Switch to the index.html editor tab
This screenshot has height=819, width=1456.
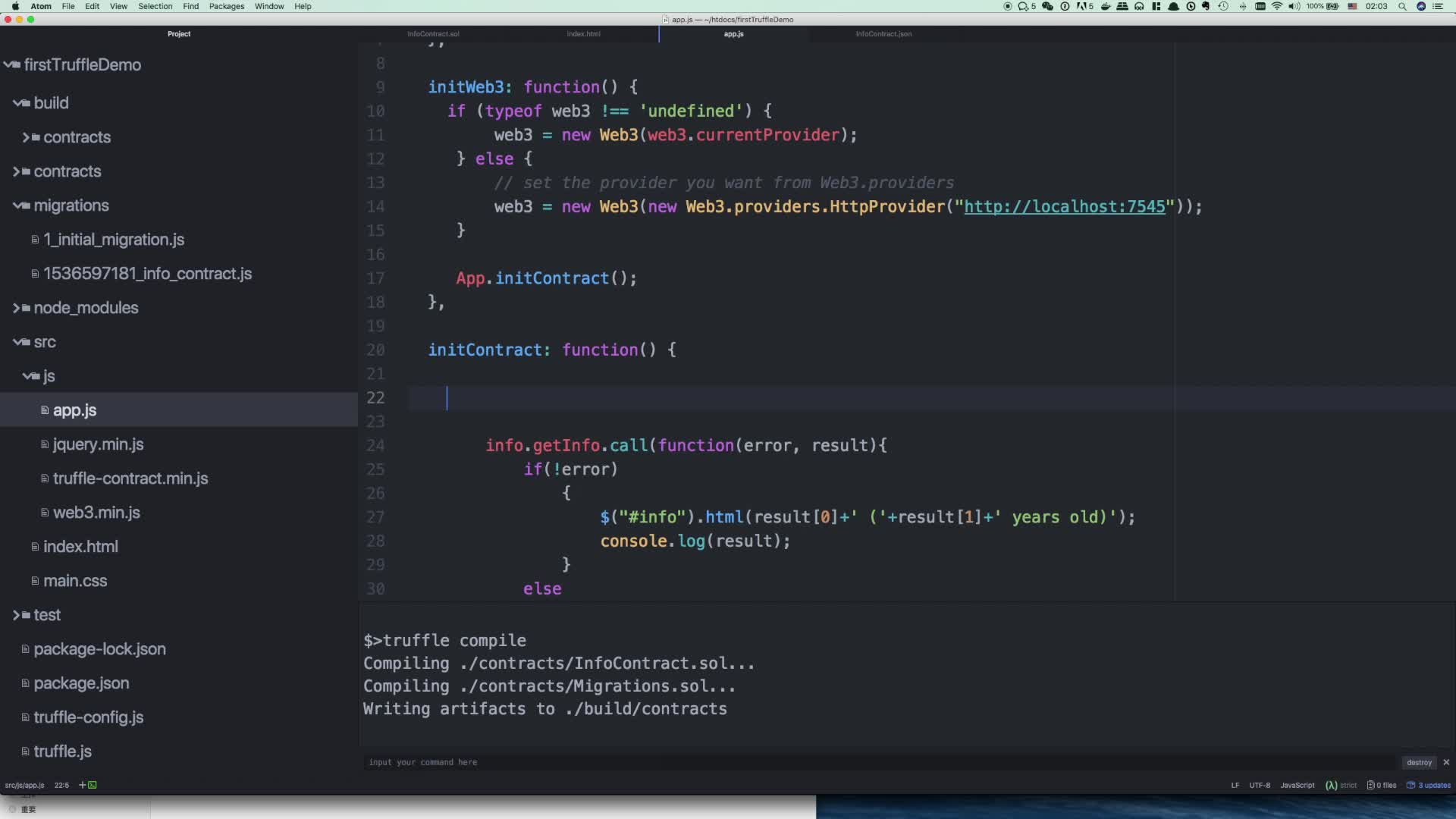(583, 34)
